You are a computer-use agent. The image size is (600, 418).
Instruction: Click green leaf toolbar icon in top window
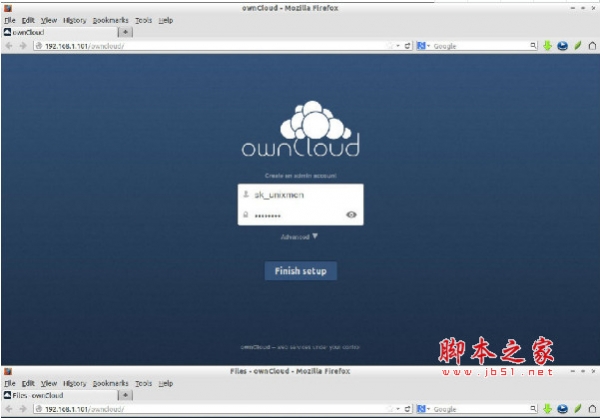point(577,46)
